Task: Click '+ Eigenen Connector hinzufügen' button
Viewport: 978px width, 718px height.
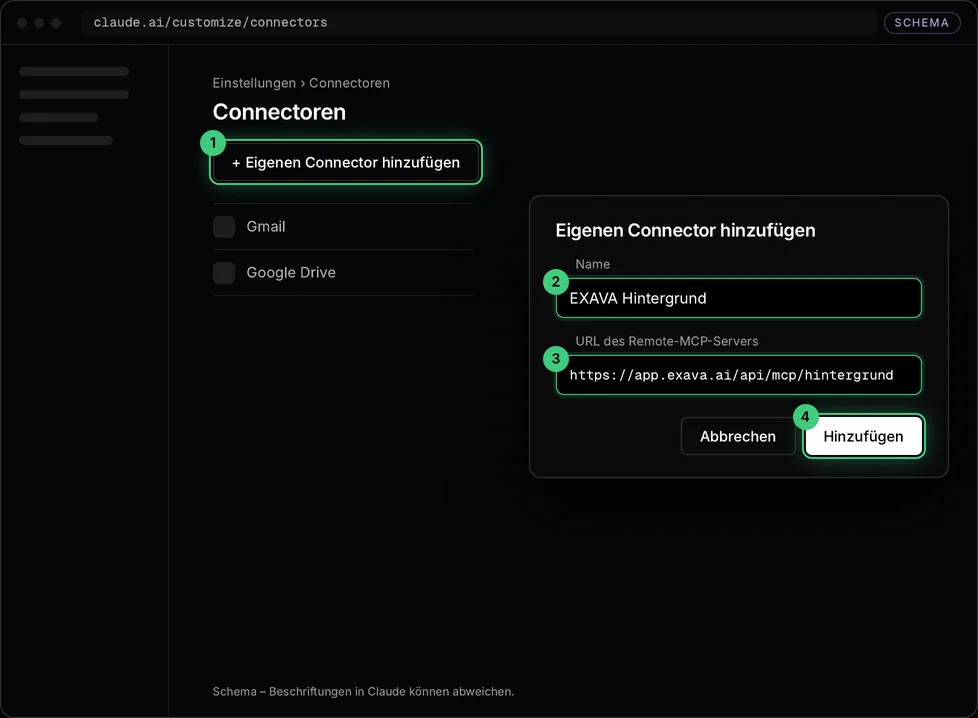Action: (346, 162)
